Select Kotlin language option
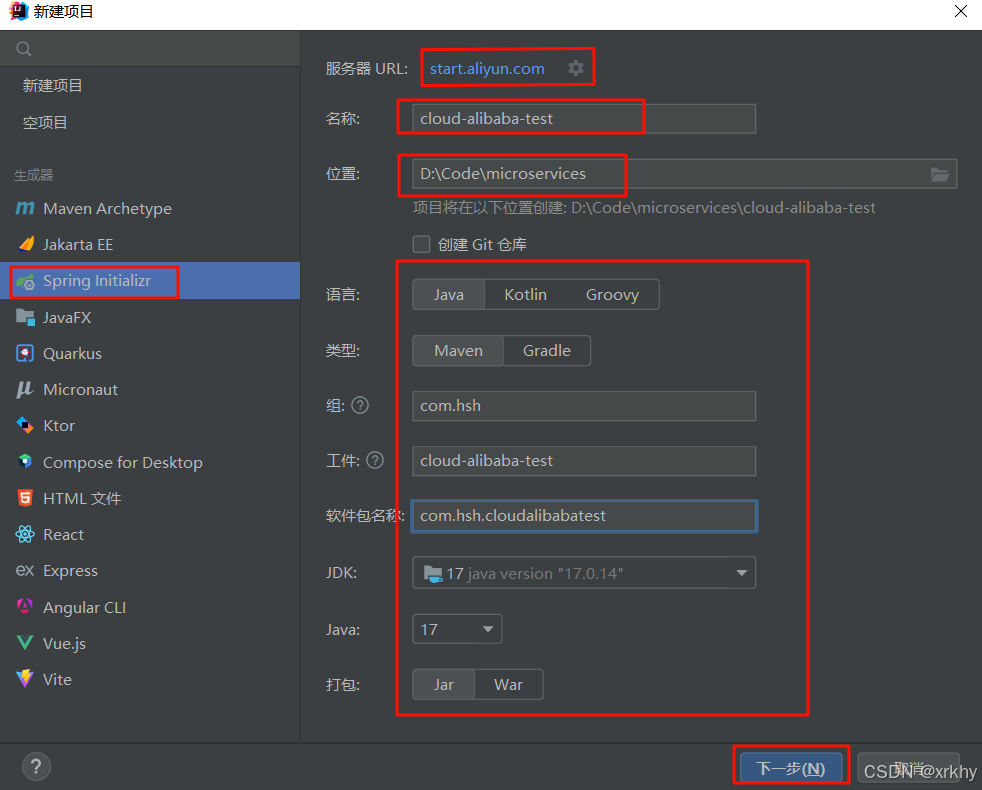The height and width of the screenshot is (790, 982). [525, 294]
